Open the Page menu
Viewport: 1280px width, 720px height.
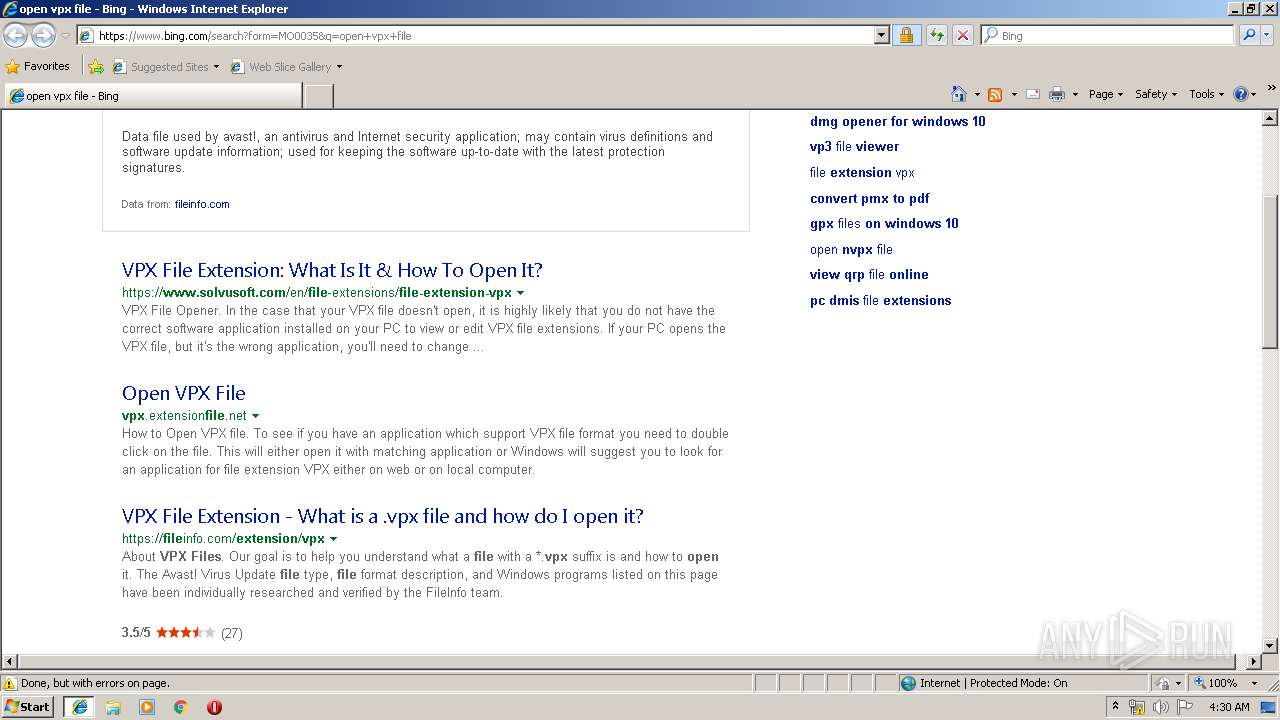click(1106, 94)
